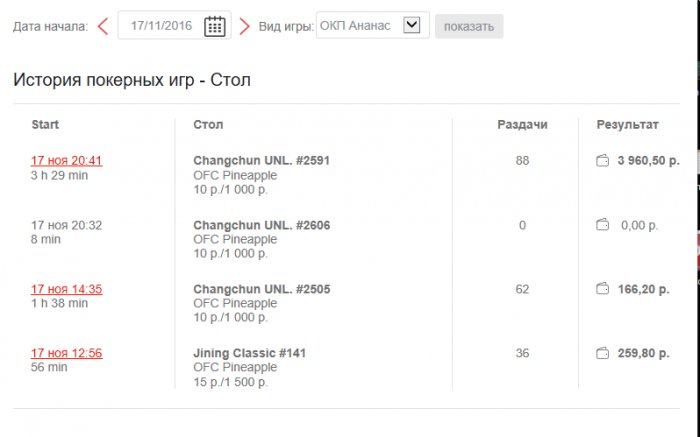Open the calendar date picker icon

coord(214,26)
